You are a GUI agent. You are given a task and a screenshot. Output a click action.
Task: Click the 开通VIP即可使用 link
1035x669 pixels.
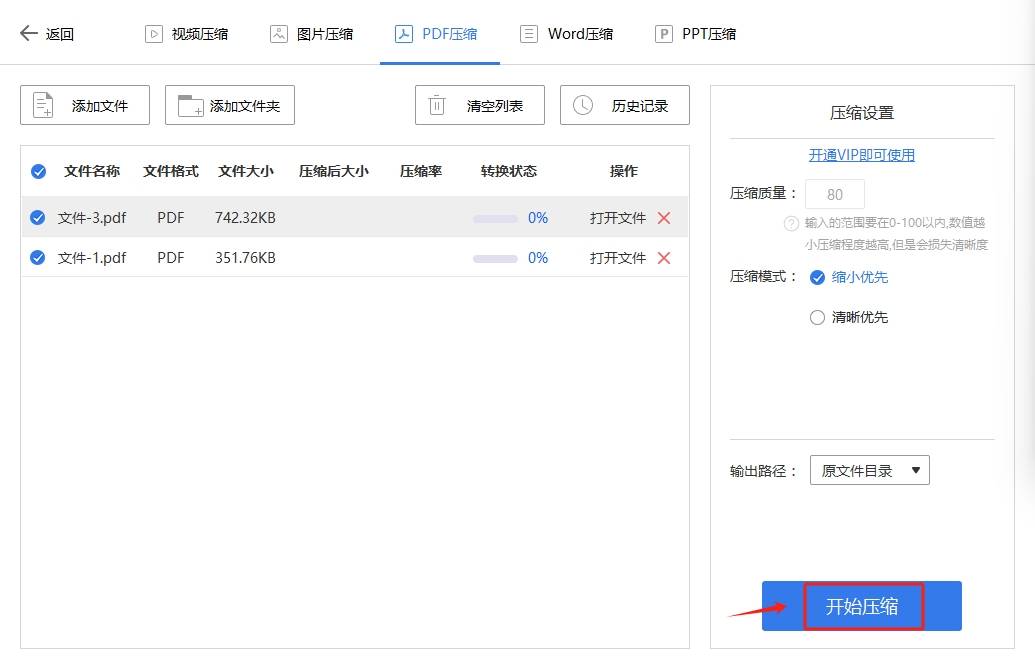(862, 155)
